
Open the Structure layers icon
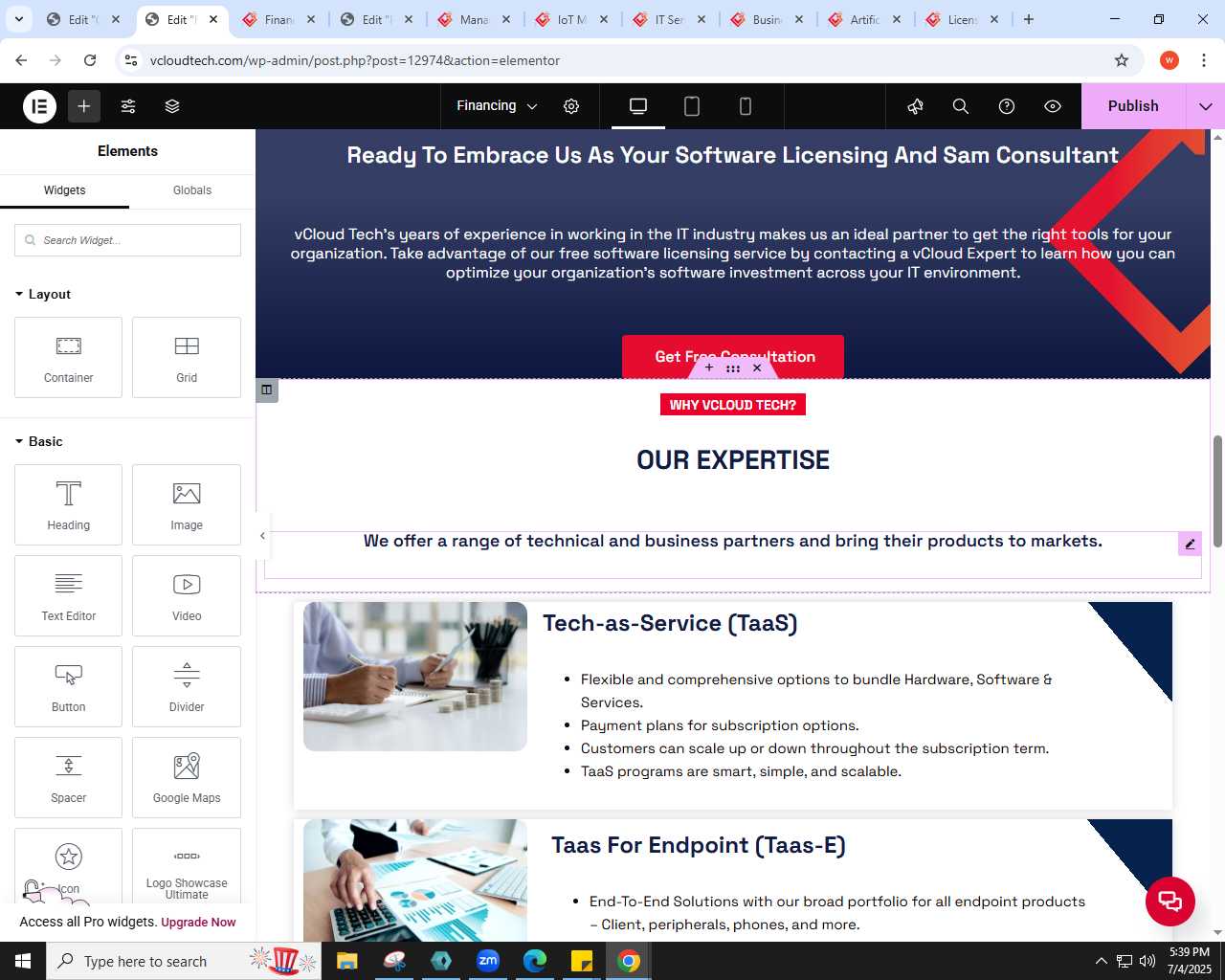tap(172, 106)
